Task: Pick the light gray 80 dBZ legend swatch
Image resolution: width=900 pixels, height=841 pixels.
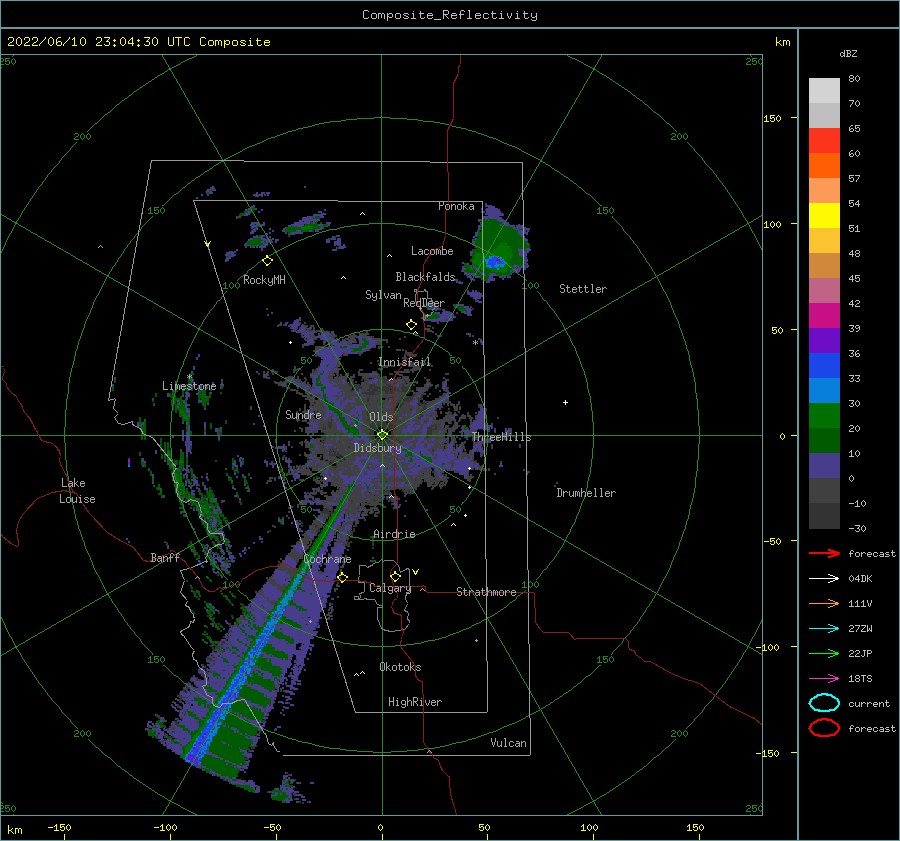Action: (824, 91)
